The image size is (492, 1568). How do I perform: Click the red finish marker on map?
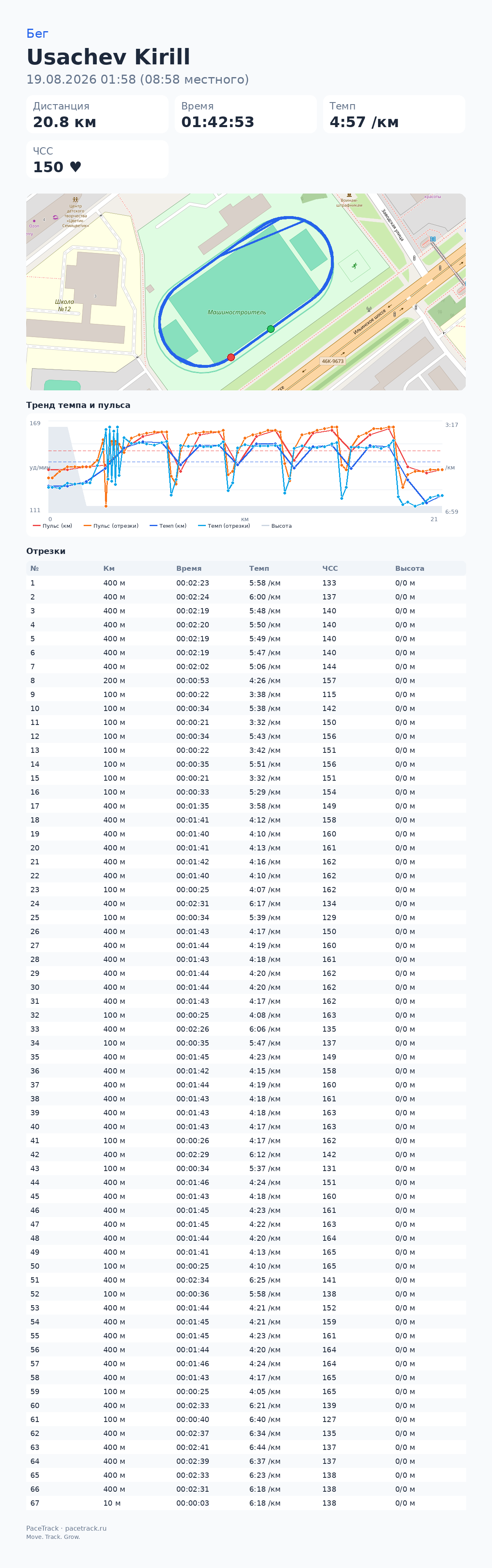(x=231, y=357)
